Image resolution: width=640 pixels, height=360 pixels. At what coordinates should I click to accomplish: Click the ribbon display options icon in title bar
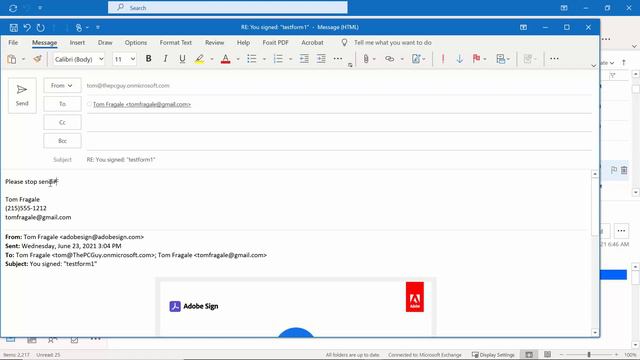(523, 27)
